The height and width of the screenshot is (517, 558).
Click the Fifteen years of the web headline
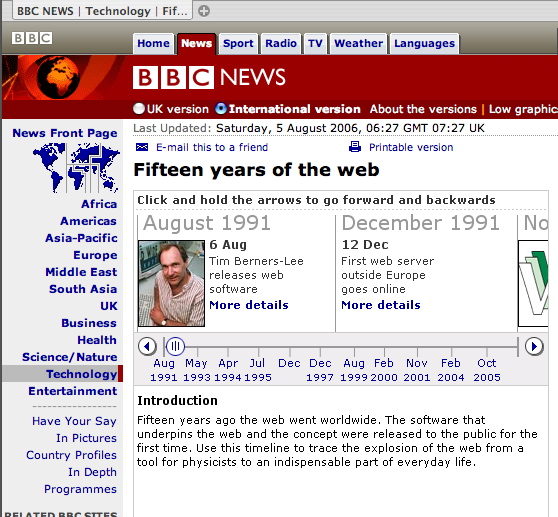coord(256,170)
